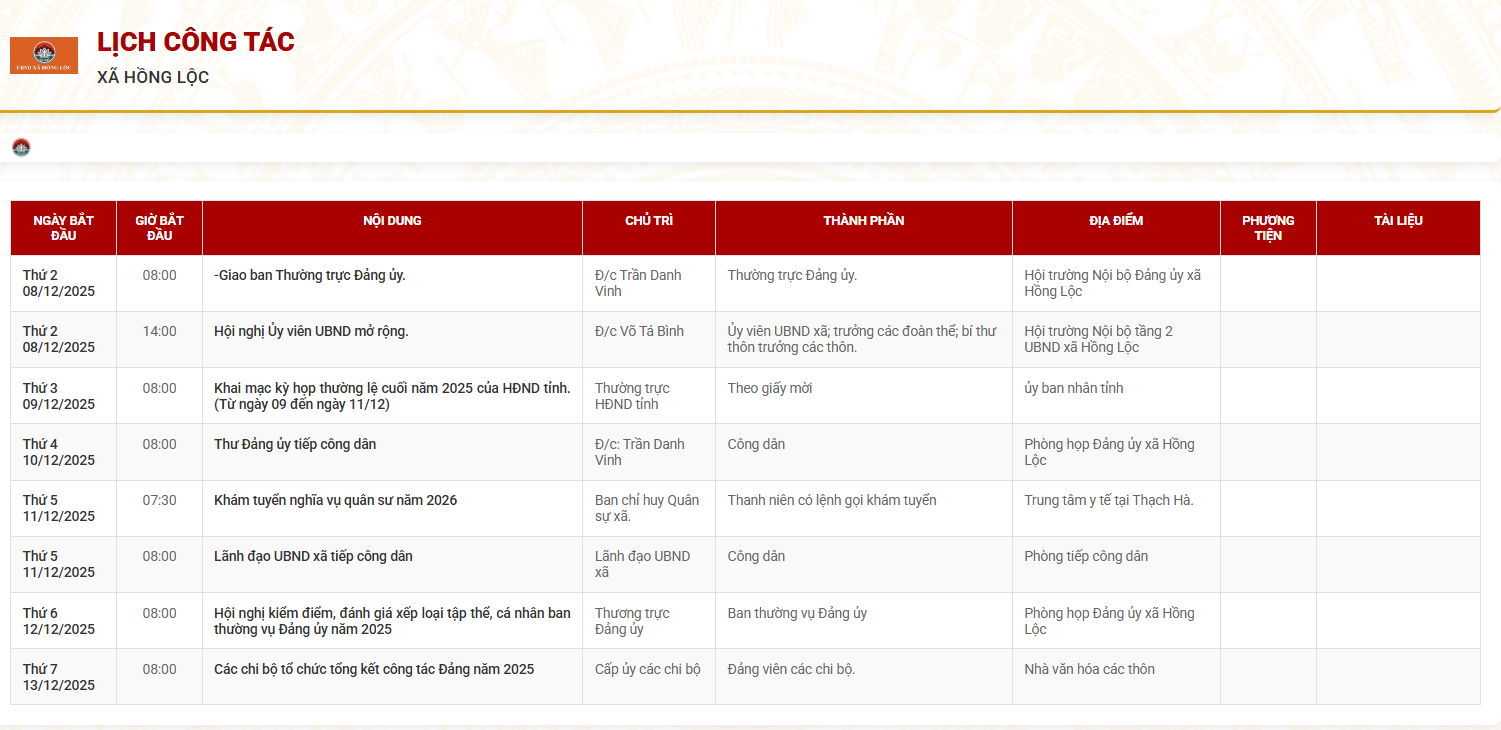Open the Hội nghị Ủy viên UBND mở rộng entry
This screenshot has height=730, width=1501.
click(x=311, y=331)
